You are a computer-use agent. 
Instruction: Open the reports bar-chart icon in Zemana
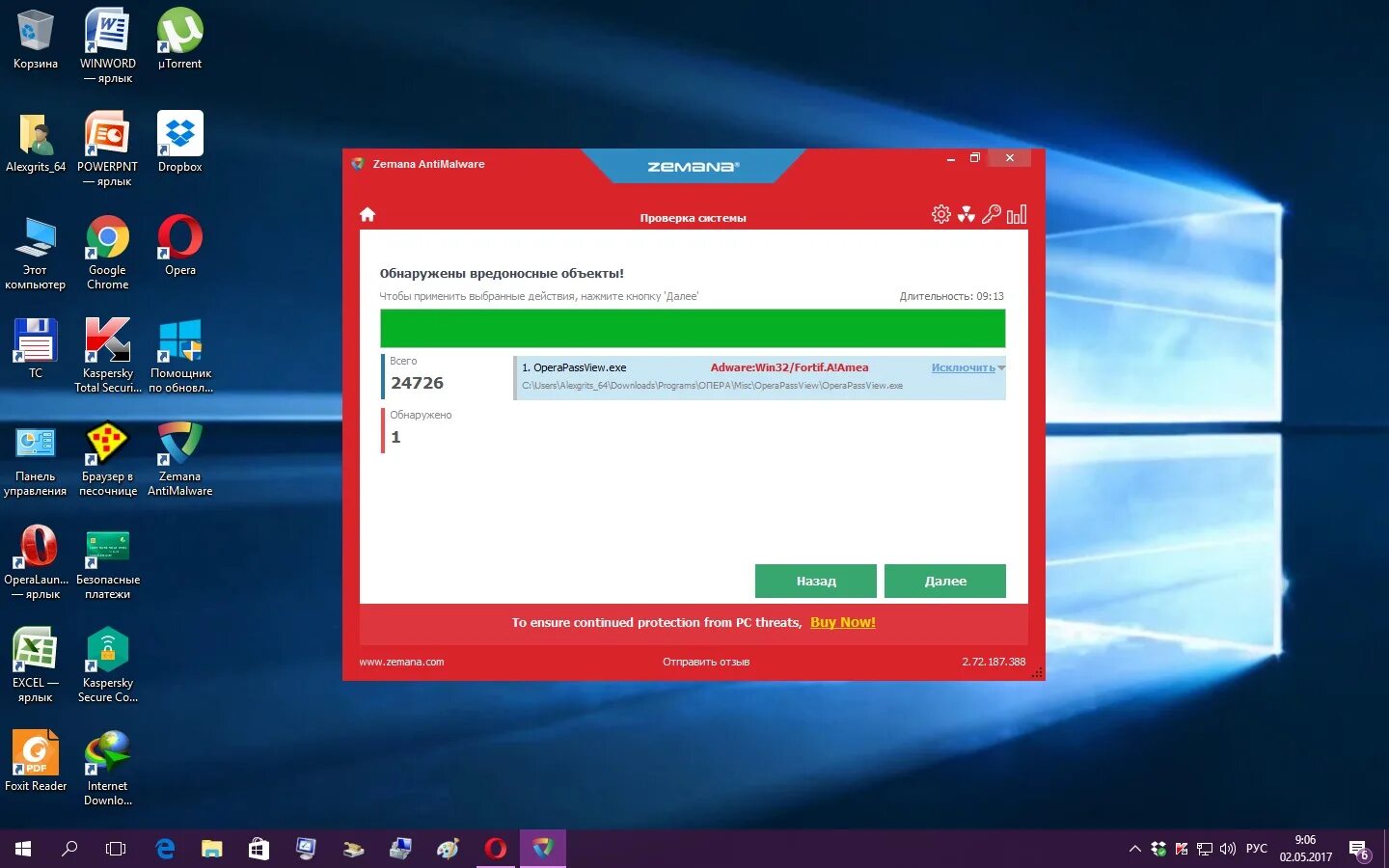pyautogui.click(x=1017, y=214)
